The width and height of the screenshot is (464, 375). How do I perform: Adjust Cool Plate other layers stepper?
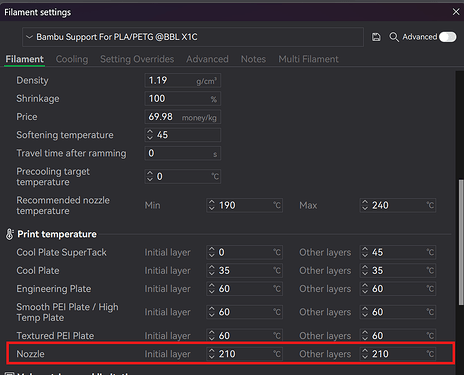[365, 271]
